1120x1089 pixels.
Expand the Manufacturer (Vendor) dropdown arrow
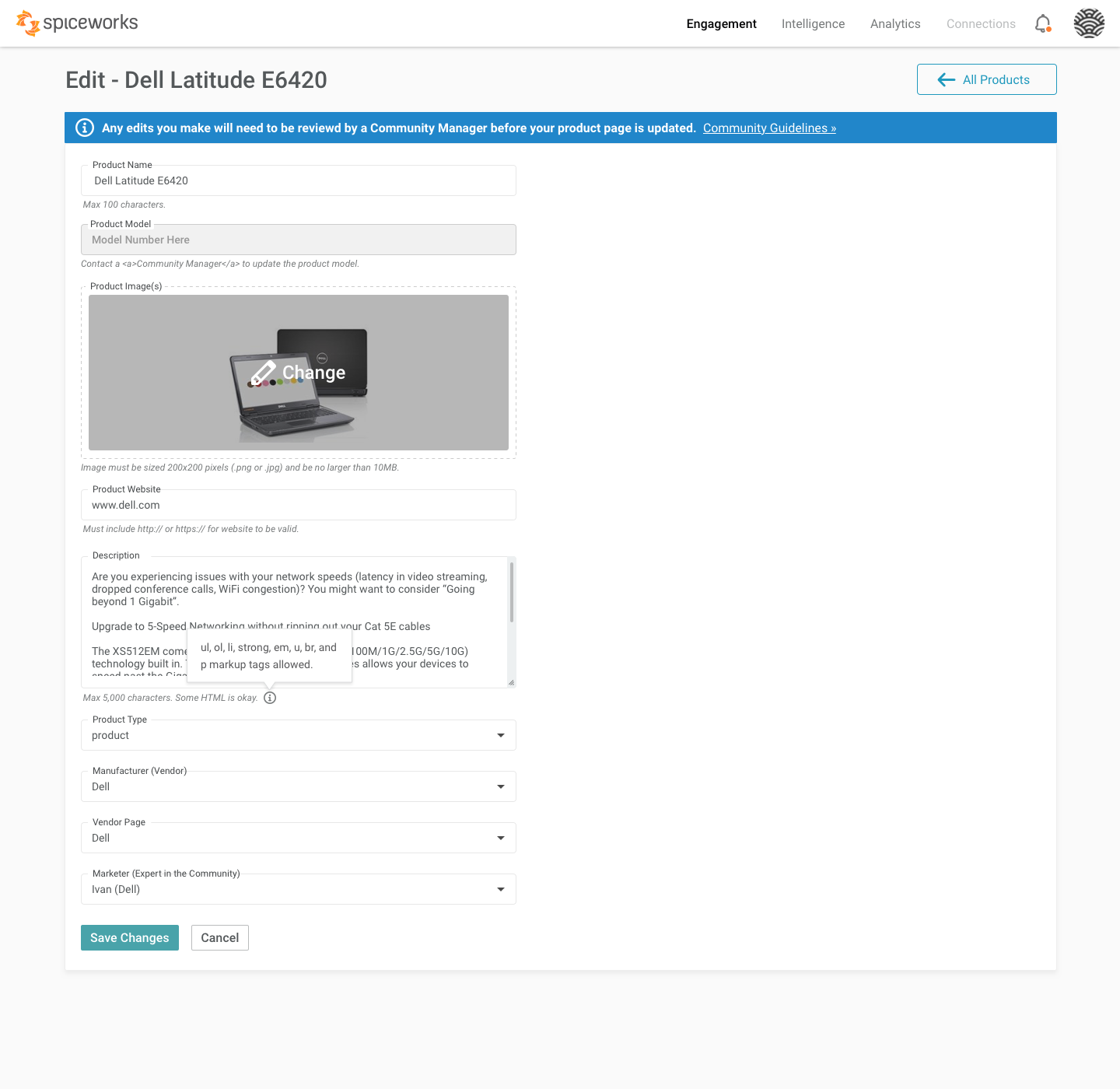(x=501, y=786)
